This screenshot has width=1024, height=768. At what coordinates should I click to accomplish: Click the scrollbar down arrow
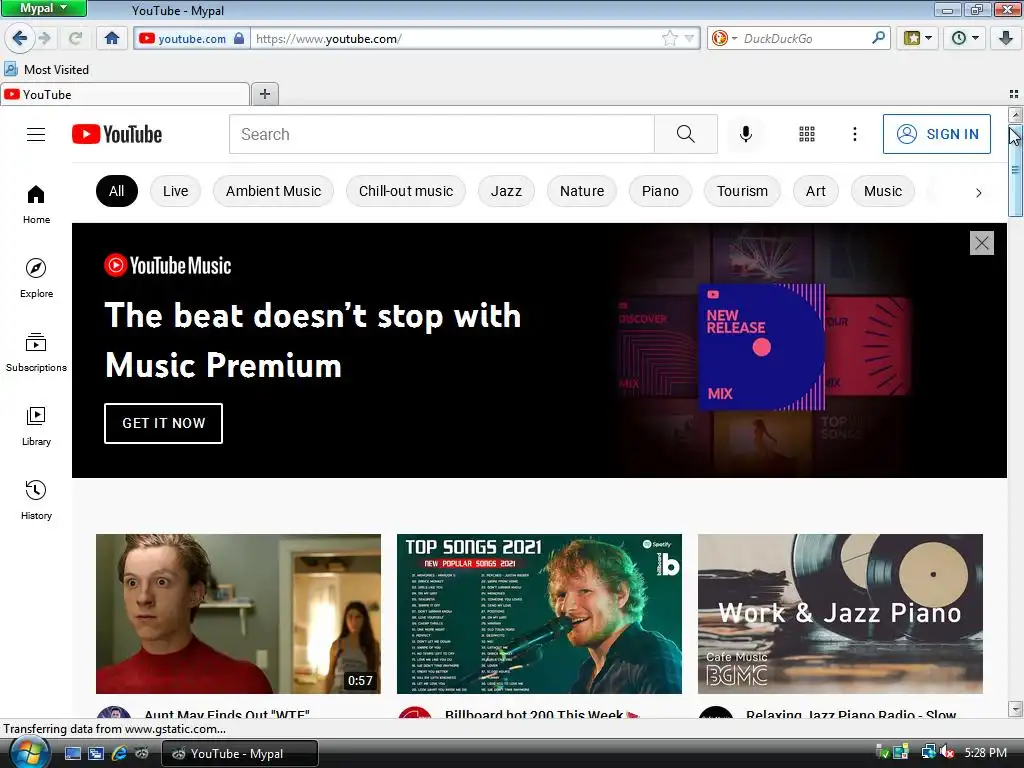click(1016, 709)
